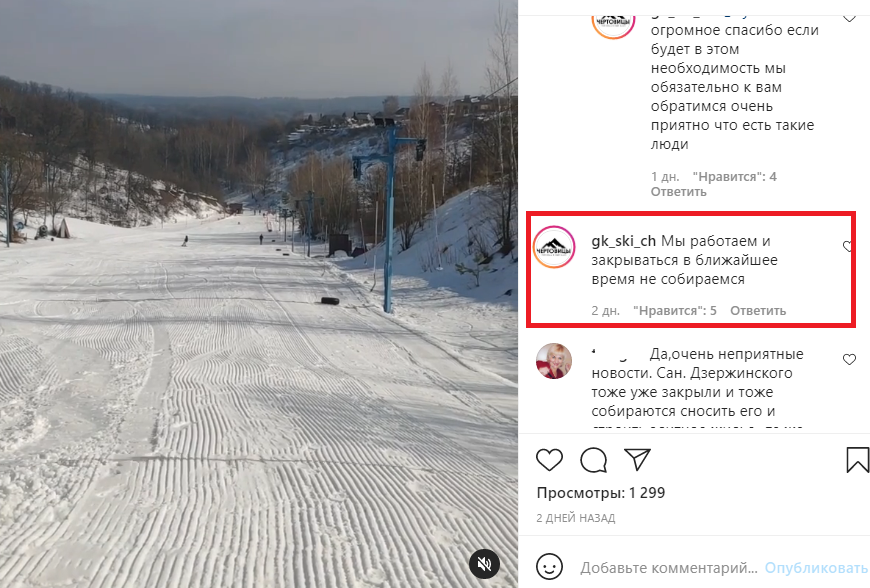Click the ski slope video to pause
Screen dimensions: 870x588
(x=259, y=294)
